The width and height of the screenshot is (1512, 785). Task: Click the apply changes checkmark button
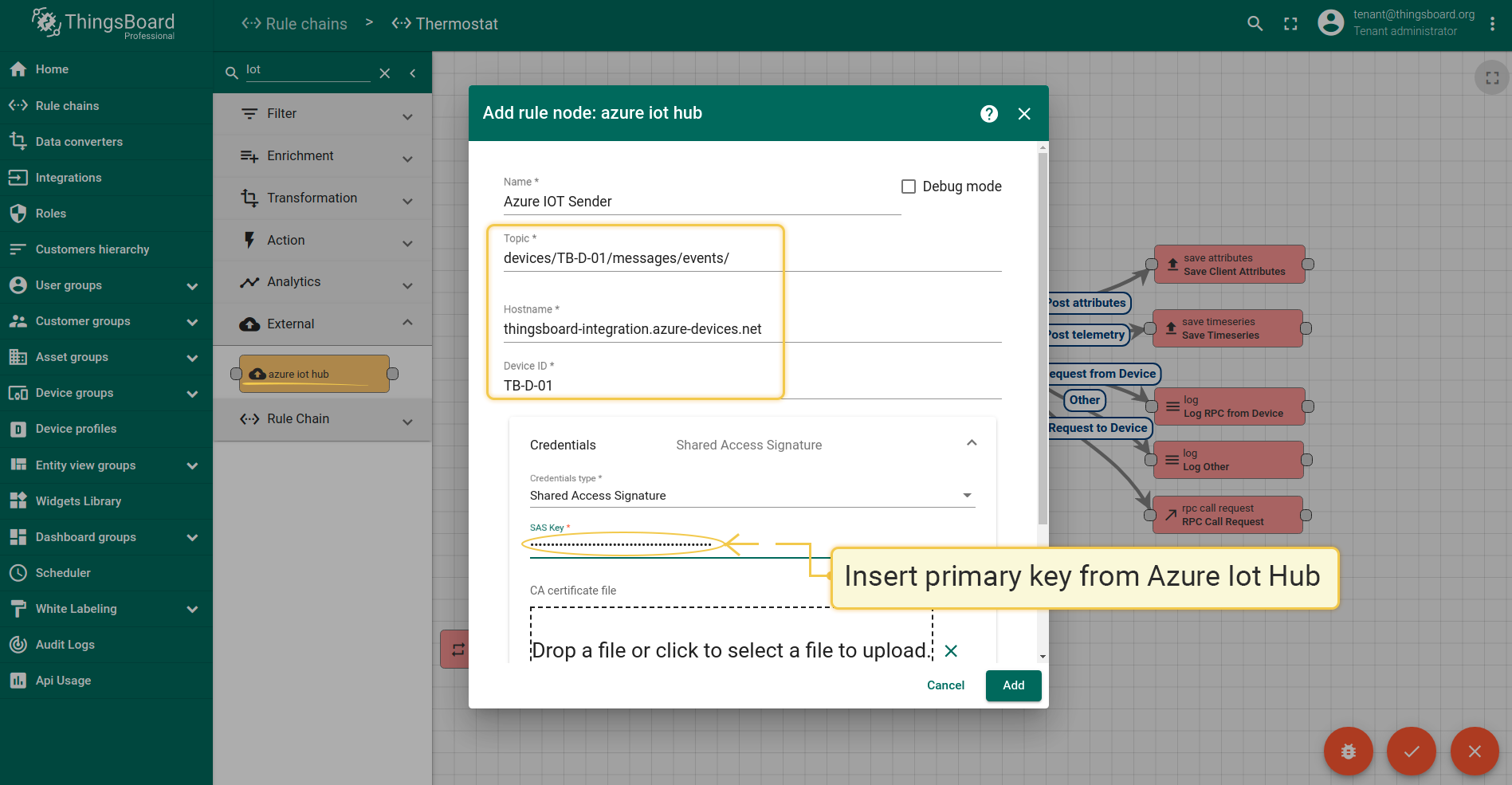1411,751
